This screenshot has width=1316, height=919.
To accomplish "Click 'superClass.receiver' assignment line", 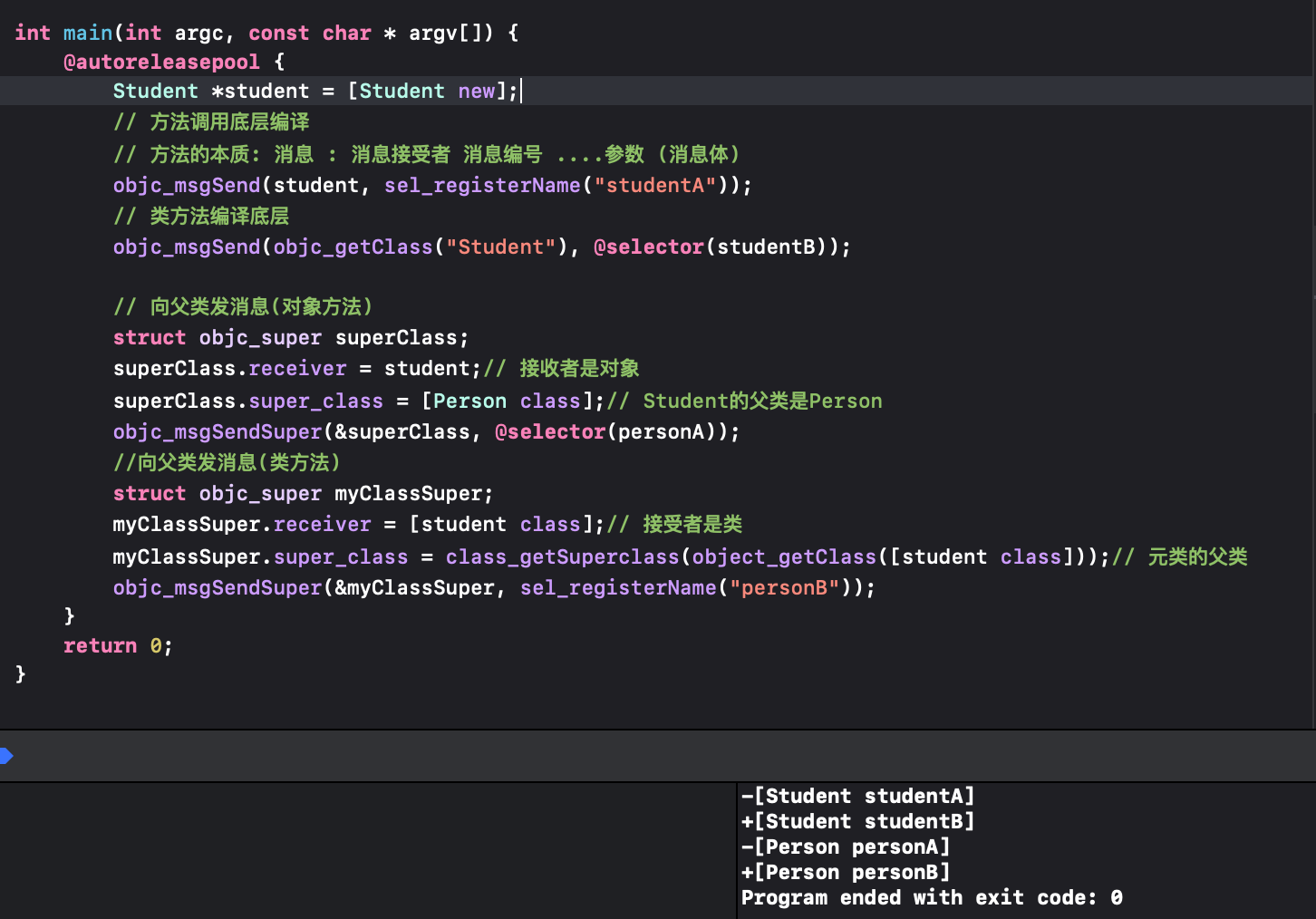I will 297,368.
